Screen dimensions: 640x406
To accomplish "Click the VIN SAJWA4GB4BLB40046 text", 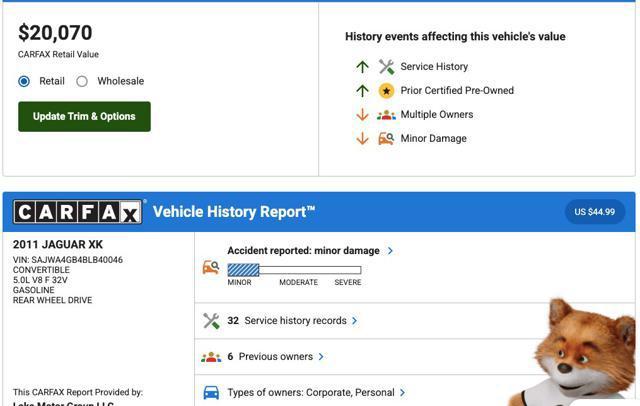I will (68, 260).
